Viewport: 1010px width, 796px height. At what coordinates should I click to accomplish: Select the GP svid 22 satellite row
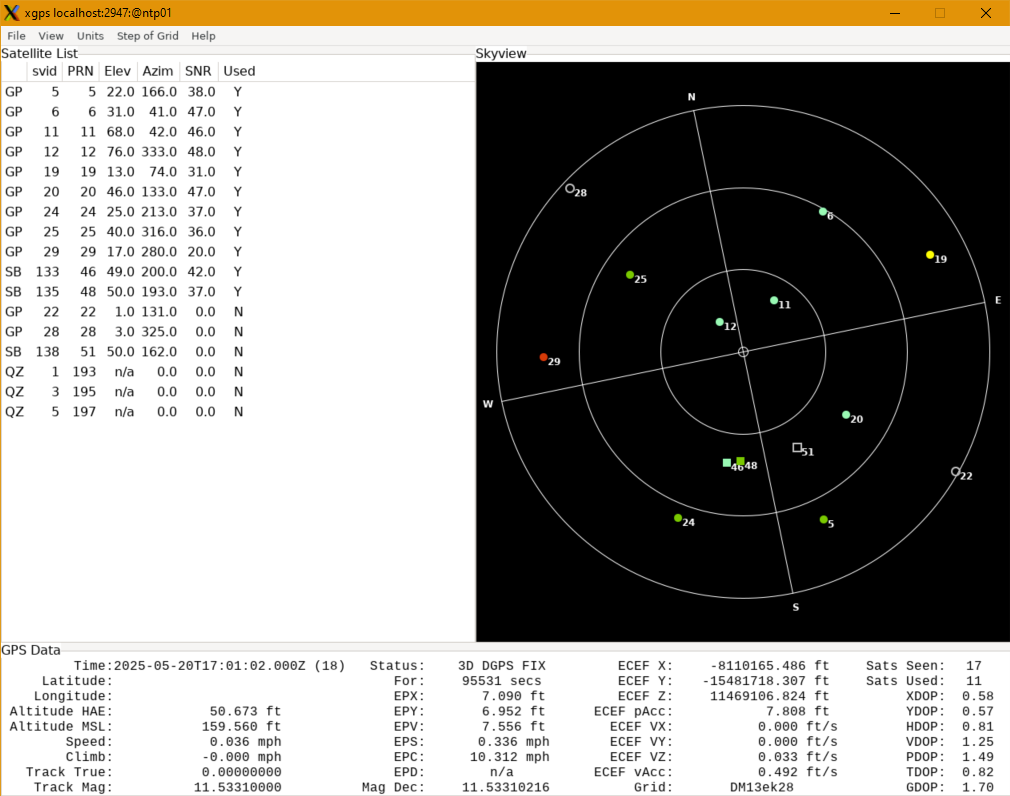[x=238, y=312]
